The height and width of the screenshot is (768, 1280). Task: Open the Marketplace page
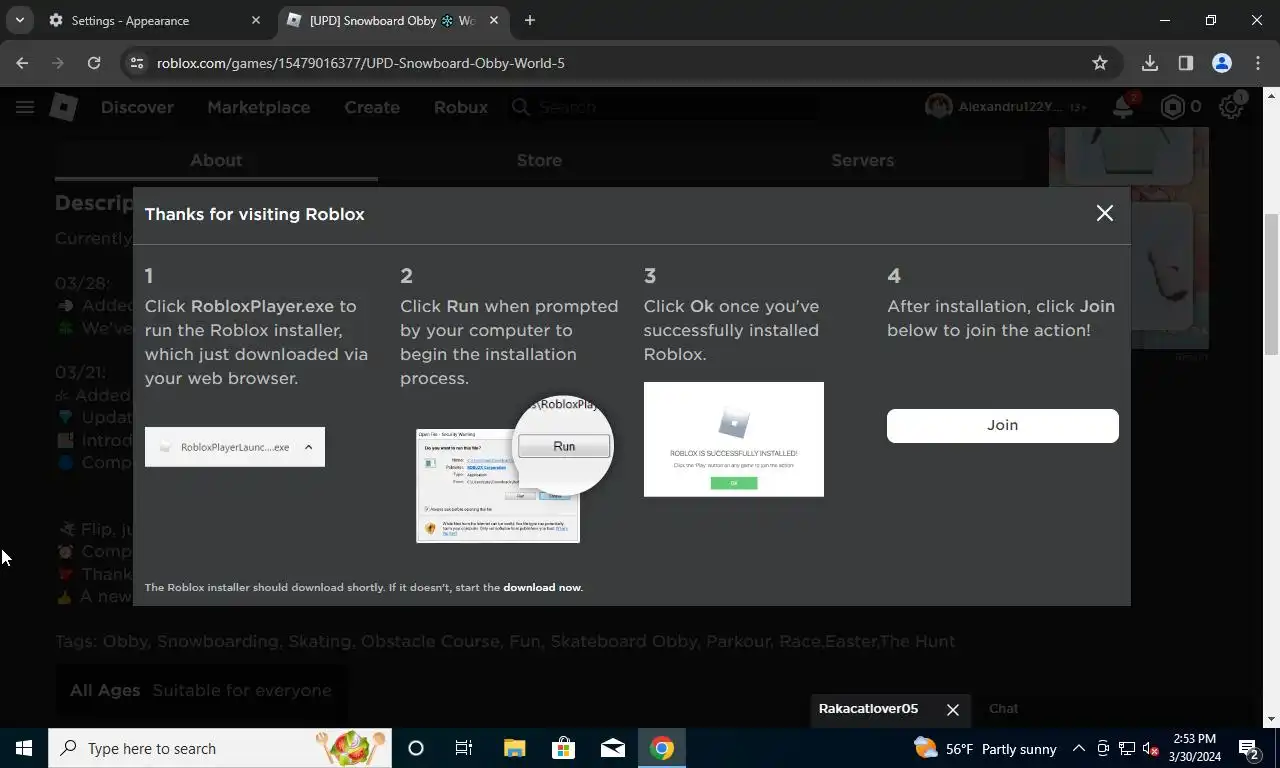(258, 107)
